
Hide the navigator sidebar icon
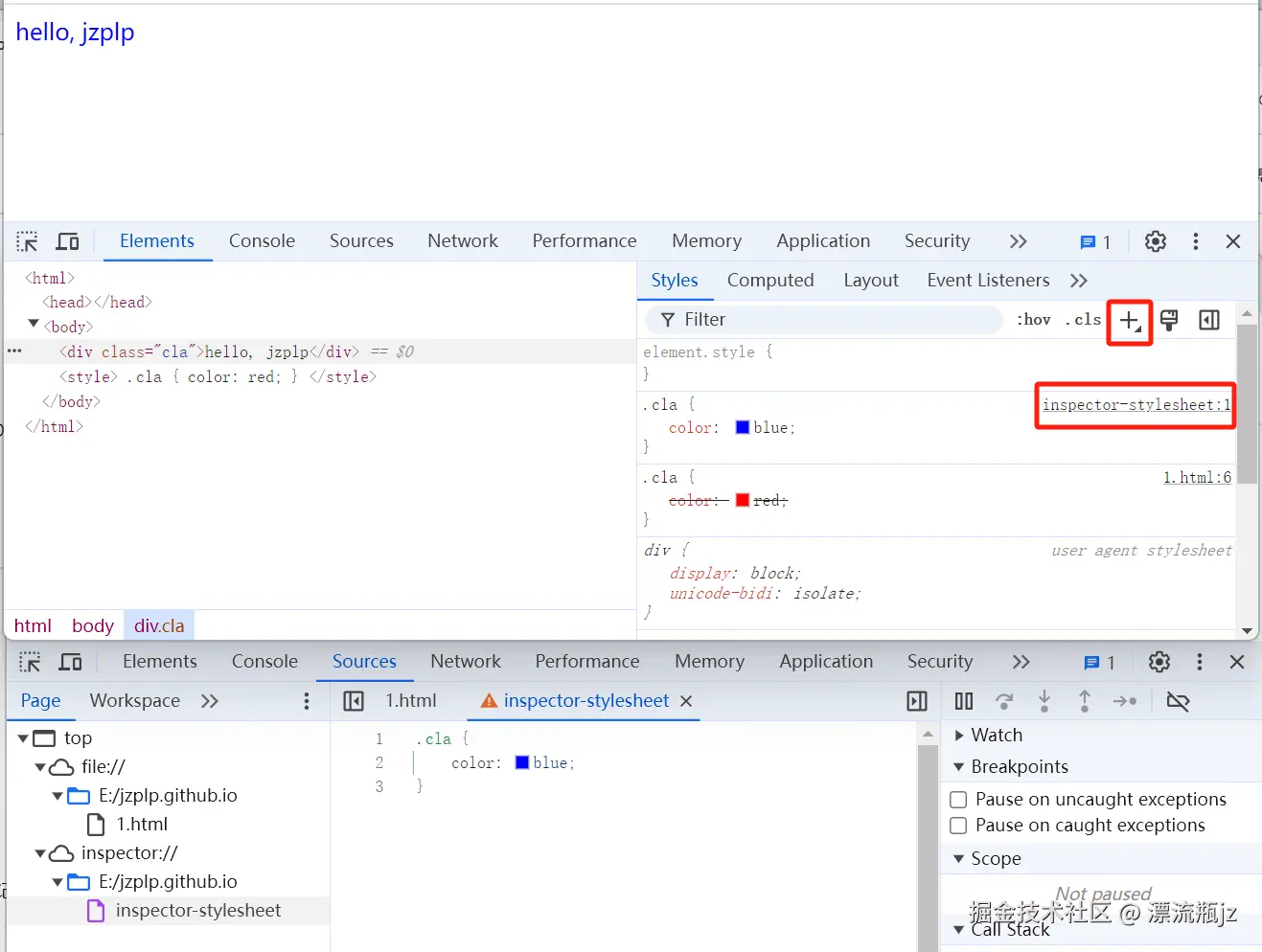354,701
